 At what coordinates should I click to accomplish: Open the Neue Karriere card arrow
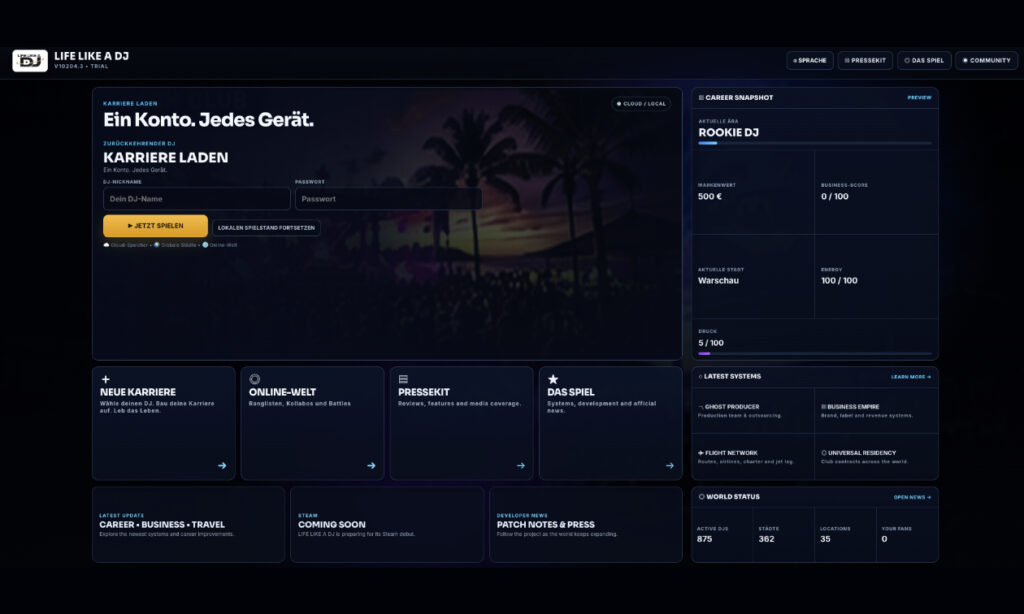[222, 466]
